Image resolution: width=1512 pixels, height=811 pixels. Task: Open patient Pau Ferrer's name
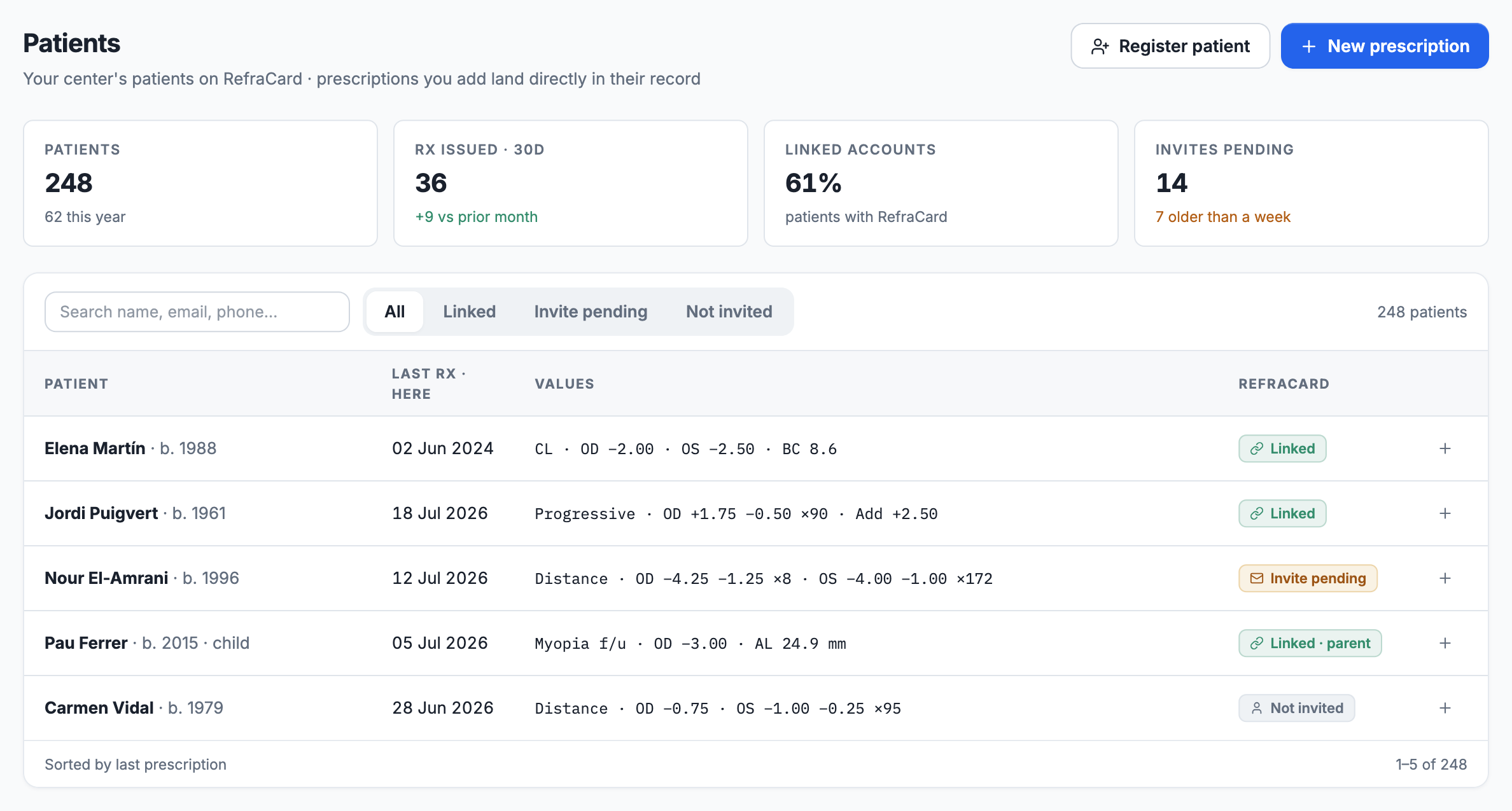[x=86, y=643]
